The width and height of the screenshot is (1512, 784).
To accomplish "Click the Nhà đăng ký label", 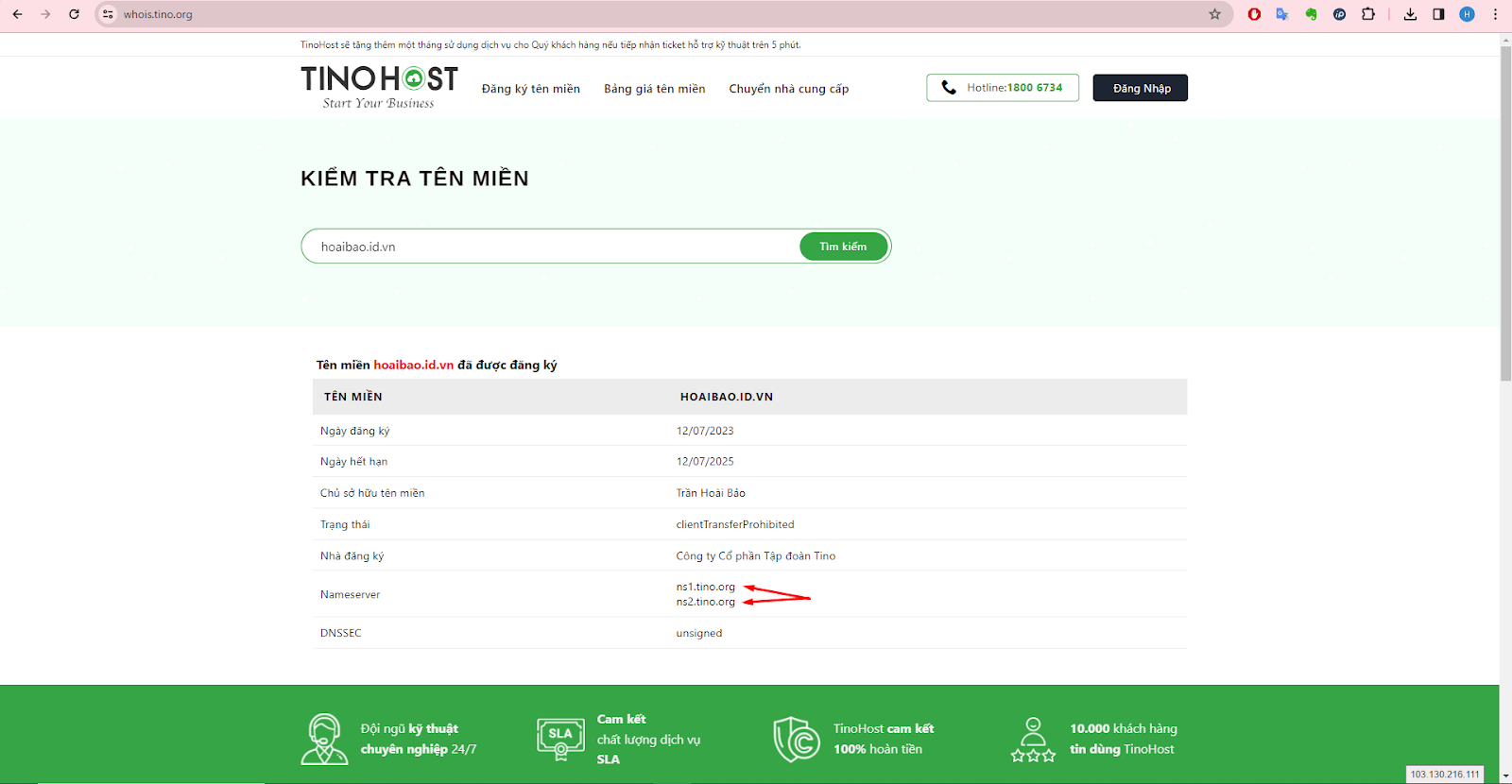I will coord(352,556).
